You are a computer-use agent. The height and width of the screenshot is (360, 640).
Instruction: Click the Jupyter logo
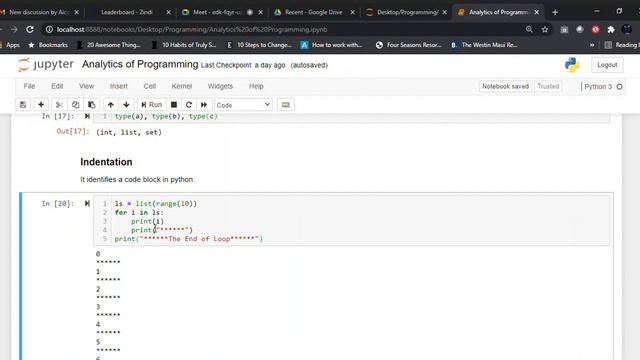coord(46,64)
